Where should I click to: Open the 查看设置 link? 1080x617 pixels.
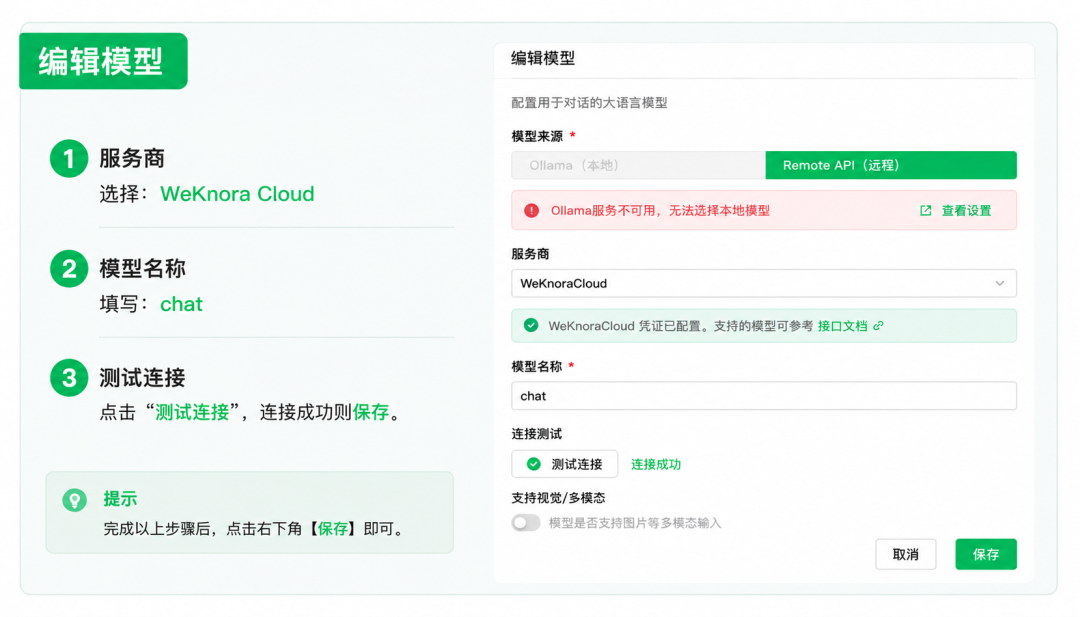(x=966, y=211)
